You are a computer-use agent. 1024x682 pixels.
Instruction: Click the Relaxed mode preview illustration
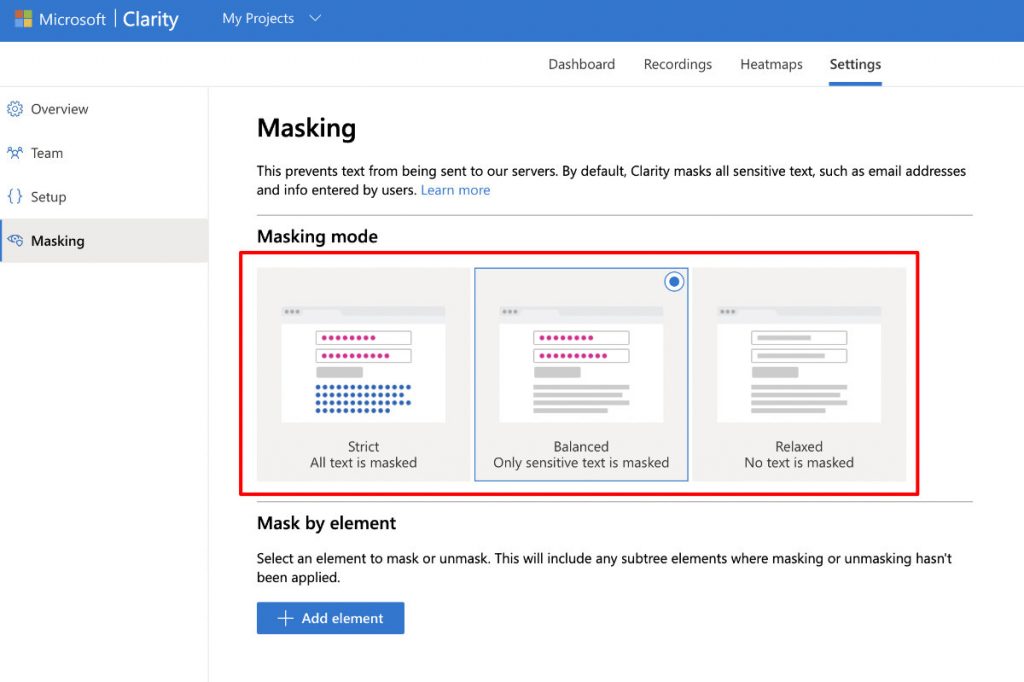tap(799, 364)
